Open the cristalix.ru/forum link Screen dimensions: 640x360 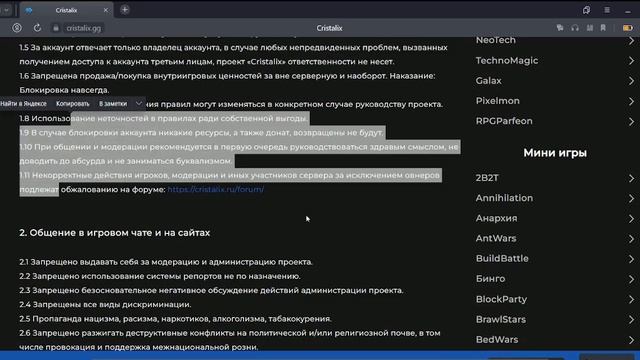tap(216, 189)
